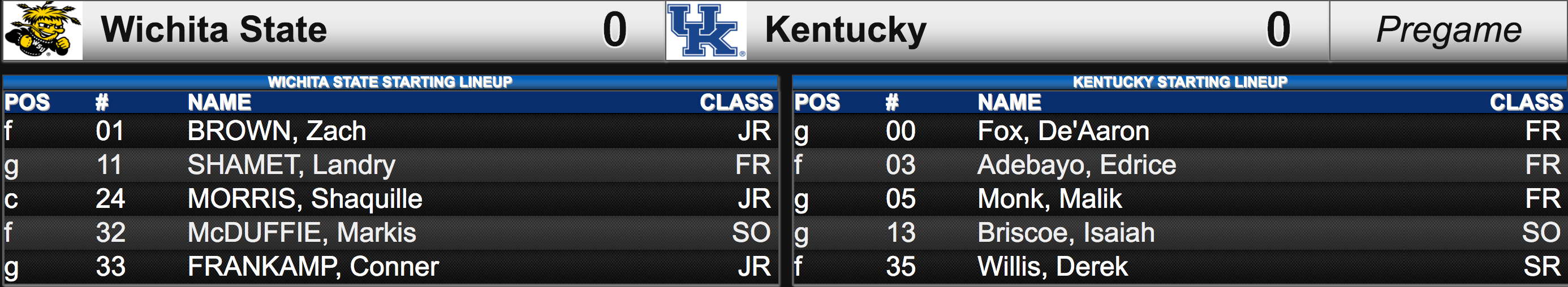Select player SHAMET, Landry row
Viewport: 1568px width, 287px height.
click(x=390, y=166)
